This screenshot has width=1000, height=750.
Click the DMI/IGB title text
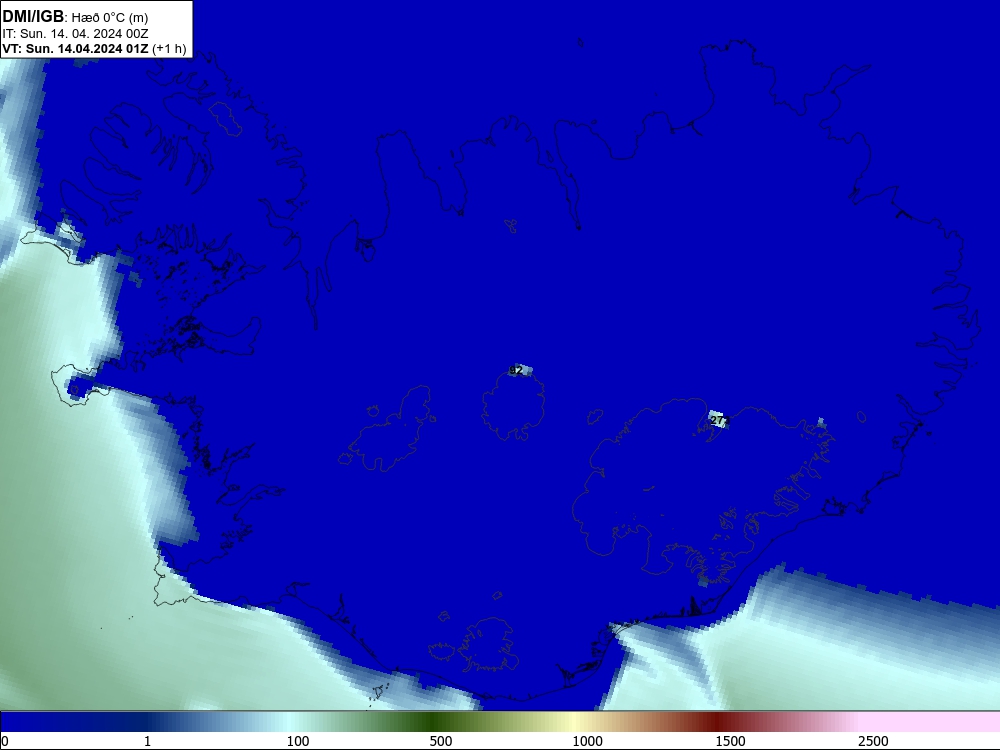[33, 17]
